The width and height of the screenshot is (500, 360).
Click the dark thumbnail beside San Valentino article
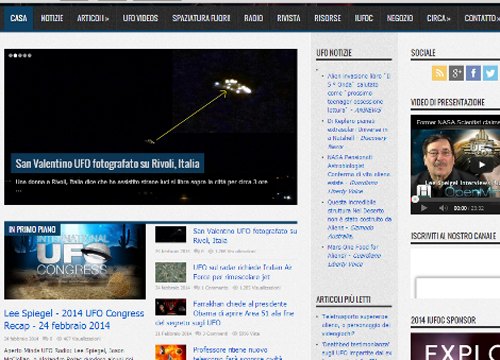170,234
